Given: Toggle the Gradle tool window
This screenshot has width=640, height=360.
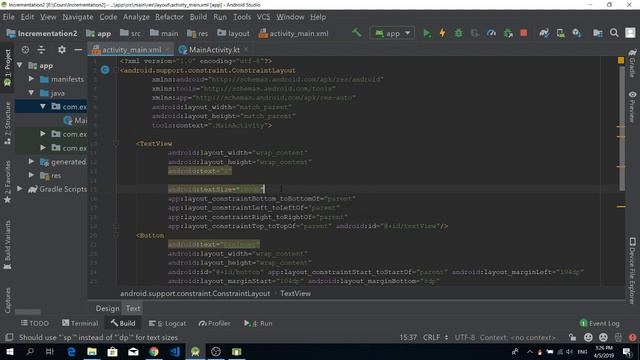Looking at the screenshot, I should [x=632, y=63].
